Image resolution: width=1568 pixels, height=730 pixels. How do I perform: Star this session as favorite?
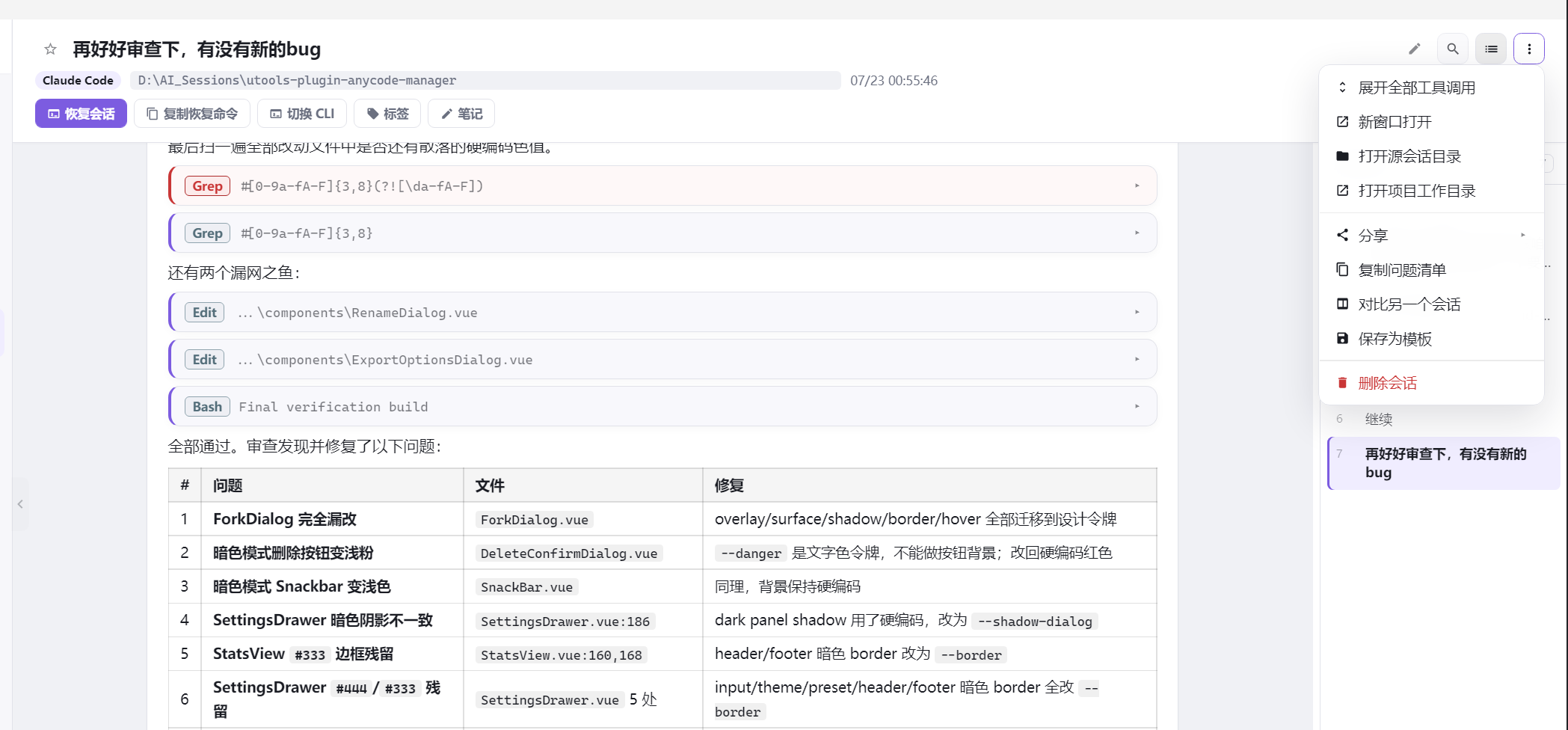(50, 49)
